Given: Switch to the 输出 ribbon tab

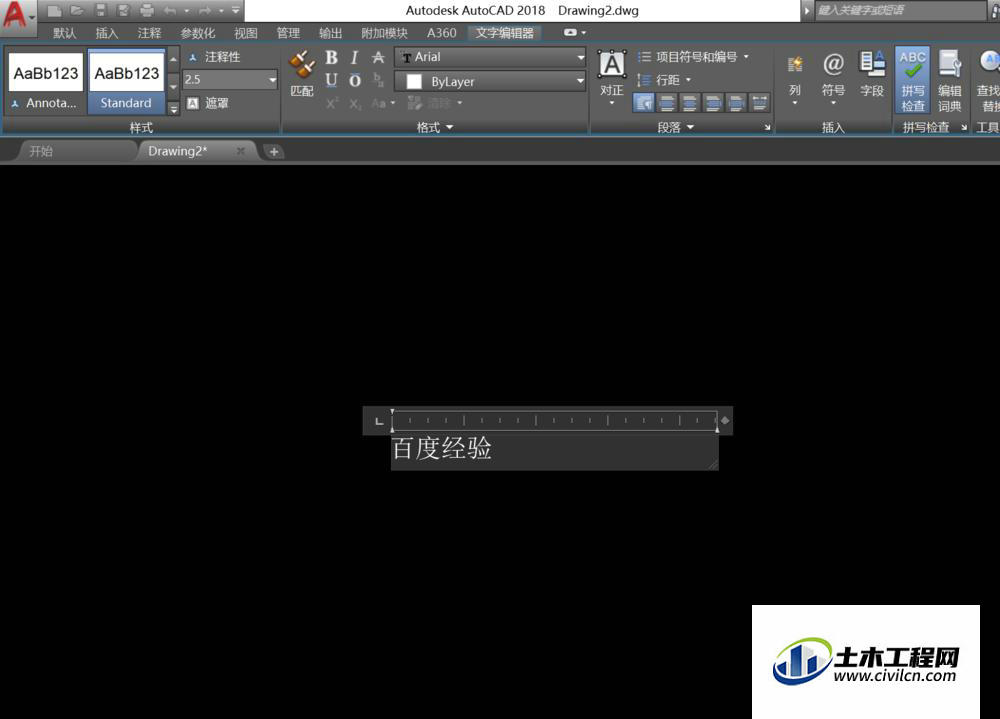Looking at the screenshot, I should coord(330,33).
